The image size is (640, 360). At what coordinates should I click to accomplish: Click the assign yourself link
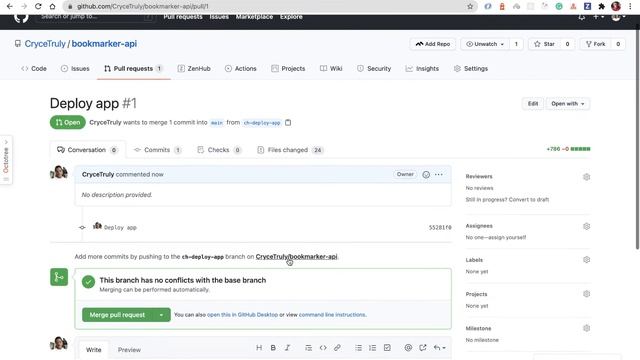tap(509, 237)
